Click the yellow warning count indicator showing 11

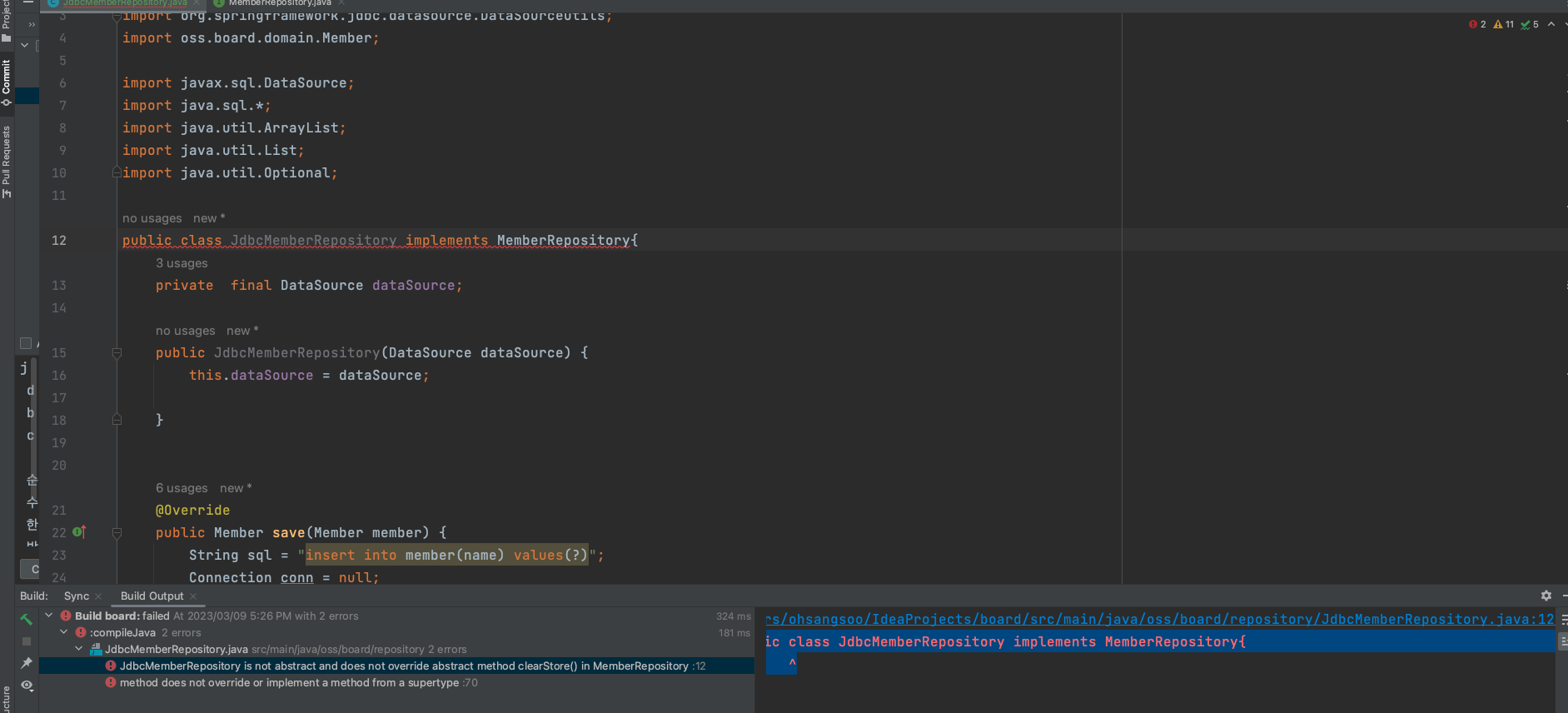coord(1504,24)
